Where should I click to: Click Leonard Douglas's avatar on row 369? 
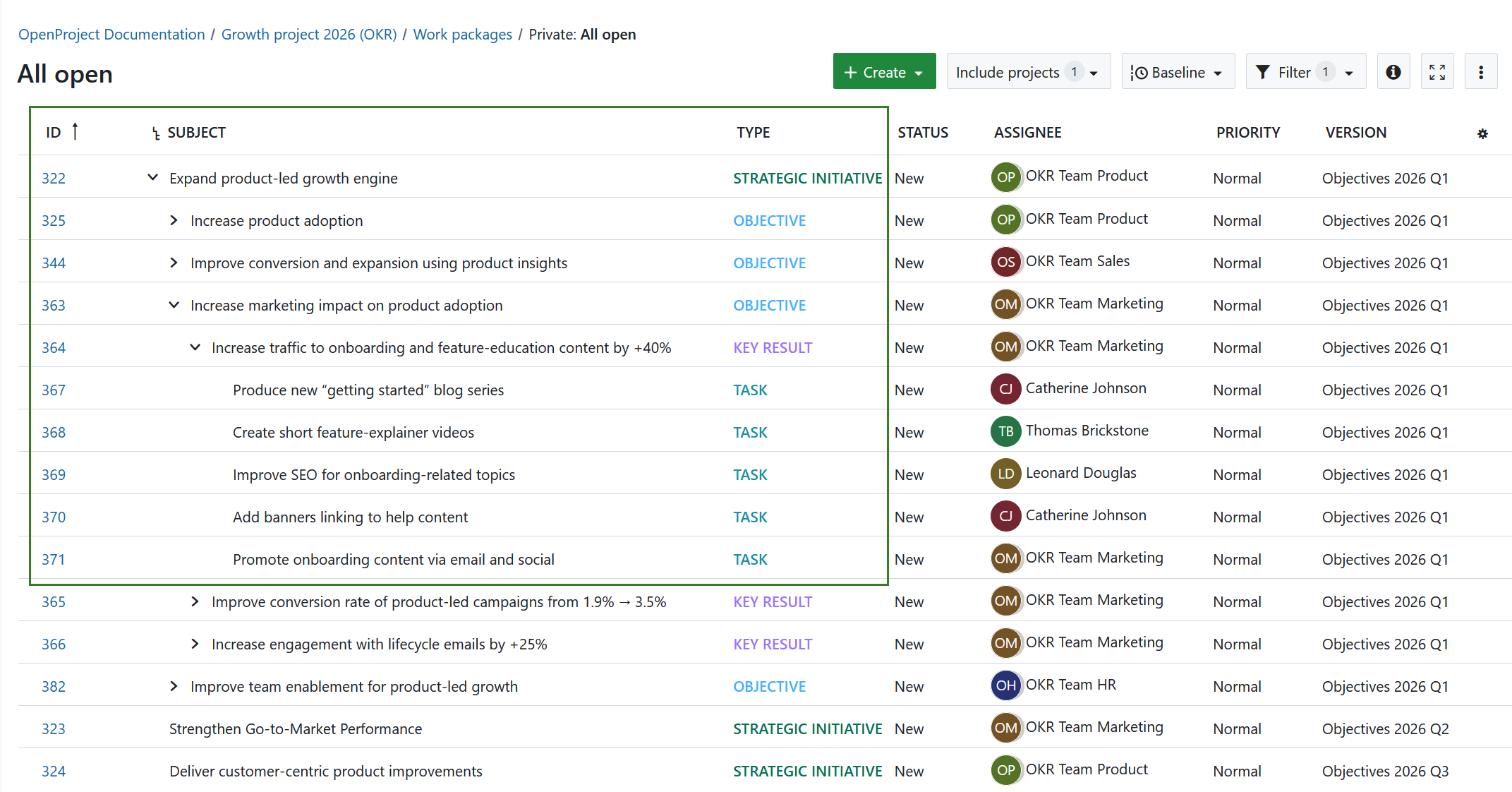[1005, 474]
